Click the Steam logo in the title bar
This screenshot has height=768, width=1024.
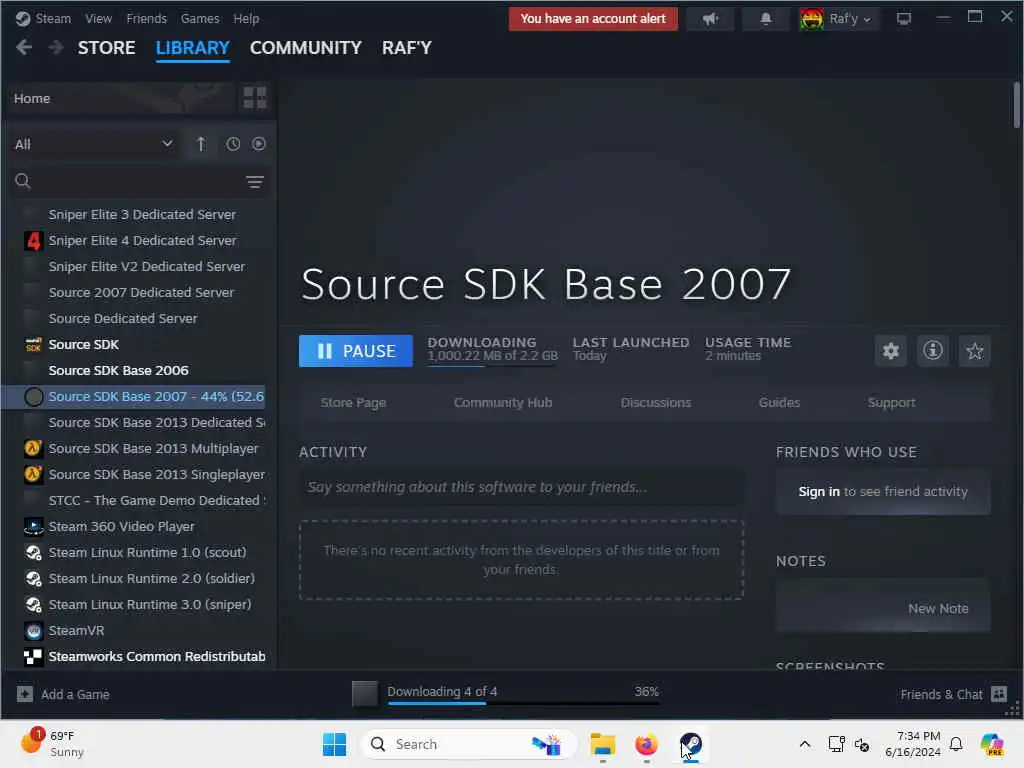pos(23,18)
